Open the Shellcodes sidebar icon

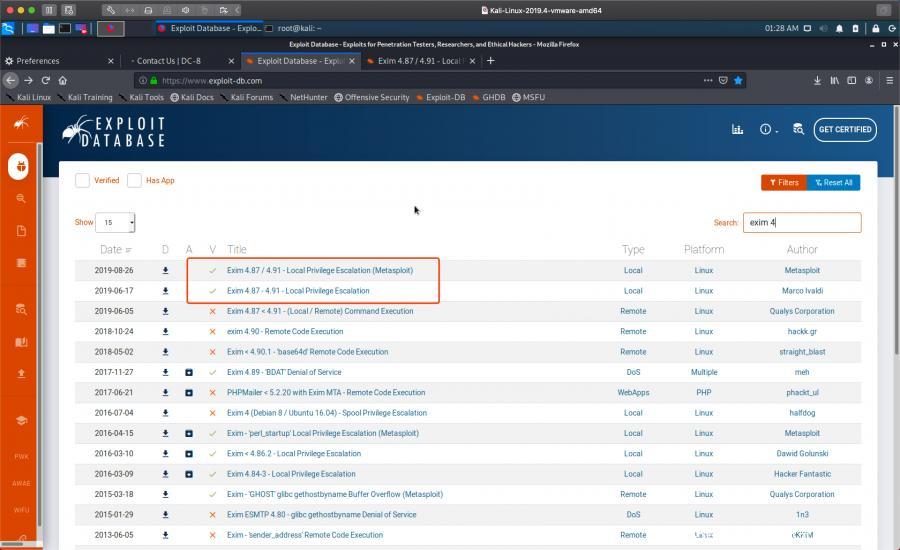(21, 263)
